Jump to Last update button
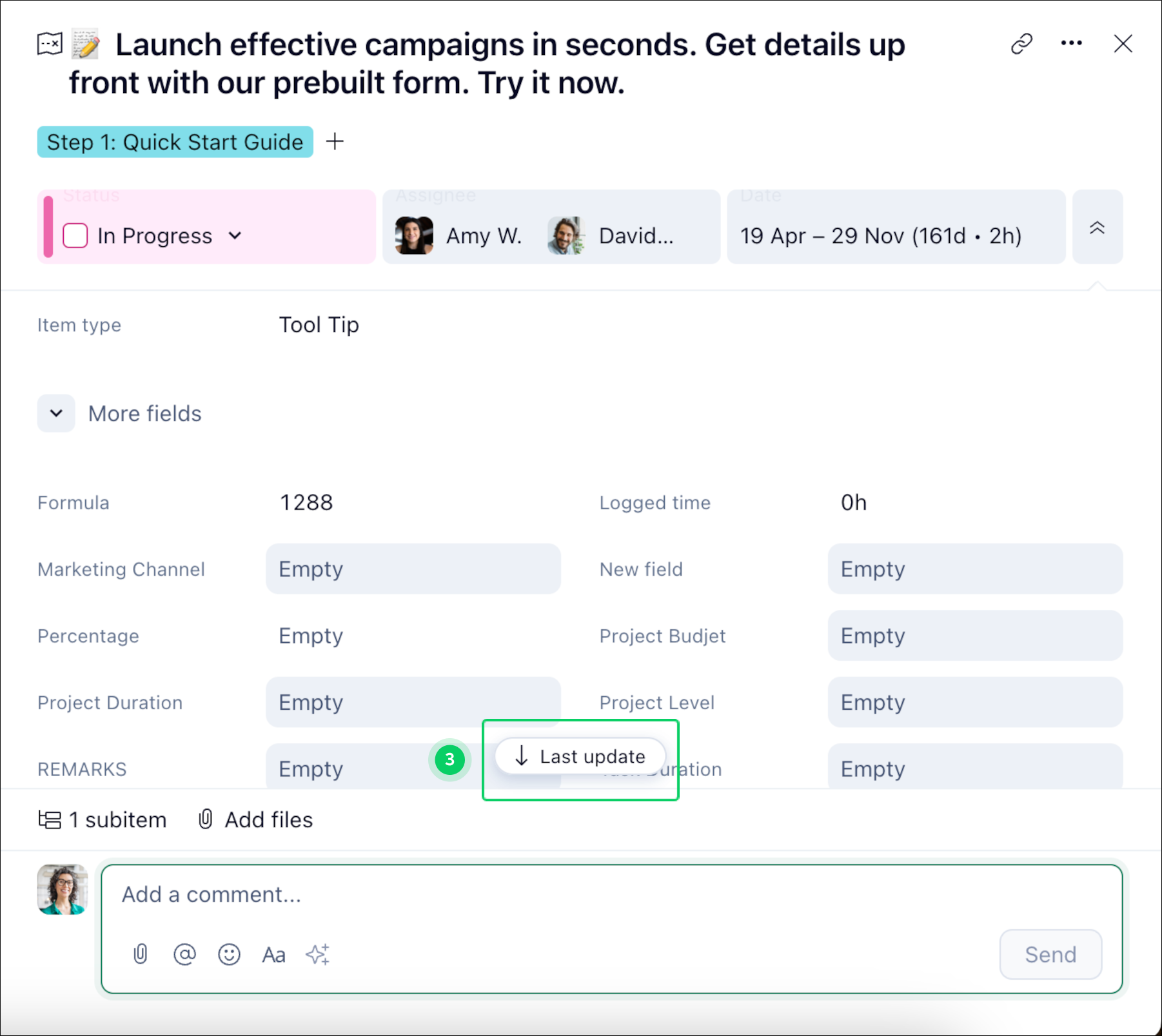The image size is (1162, 1036). [580, 756]
